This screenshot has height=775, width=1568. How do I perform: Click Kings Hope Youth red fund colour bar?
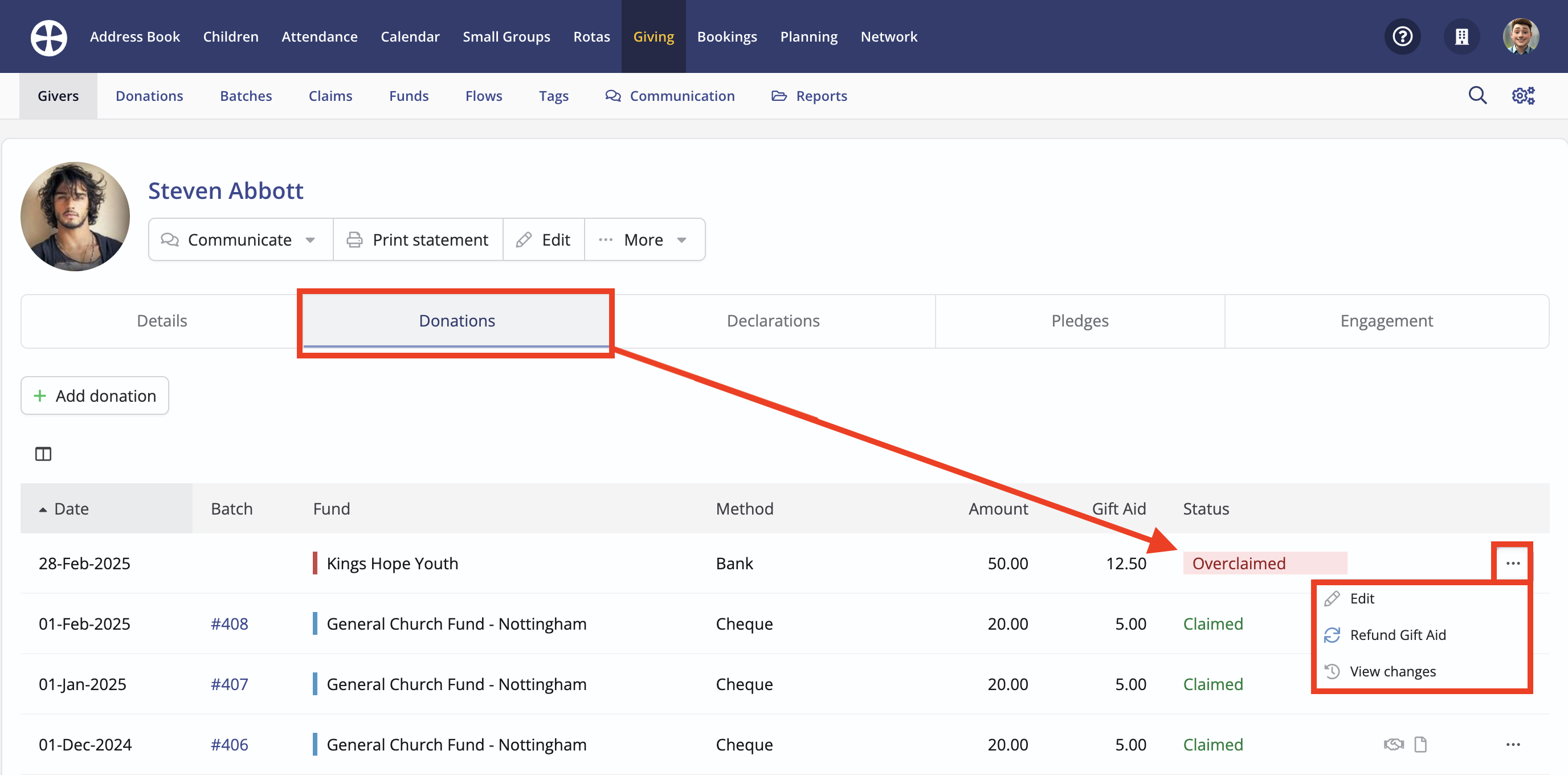click(x=315, y=563)
